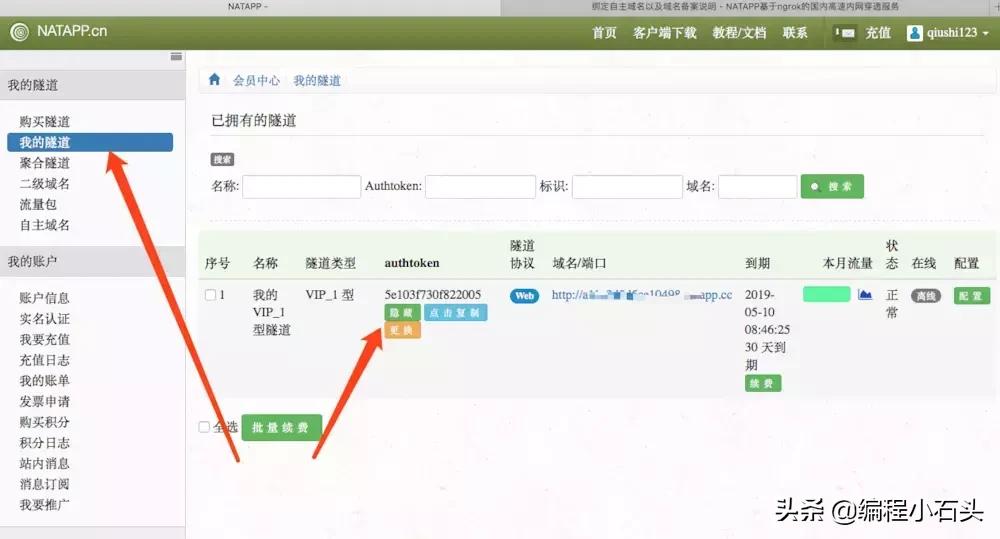This screenshot has width=1000, height=539.
Task: Open 账户信息 in the sidebar
Action: (x=45, y=298)
